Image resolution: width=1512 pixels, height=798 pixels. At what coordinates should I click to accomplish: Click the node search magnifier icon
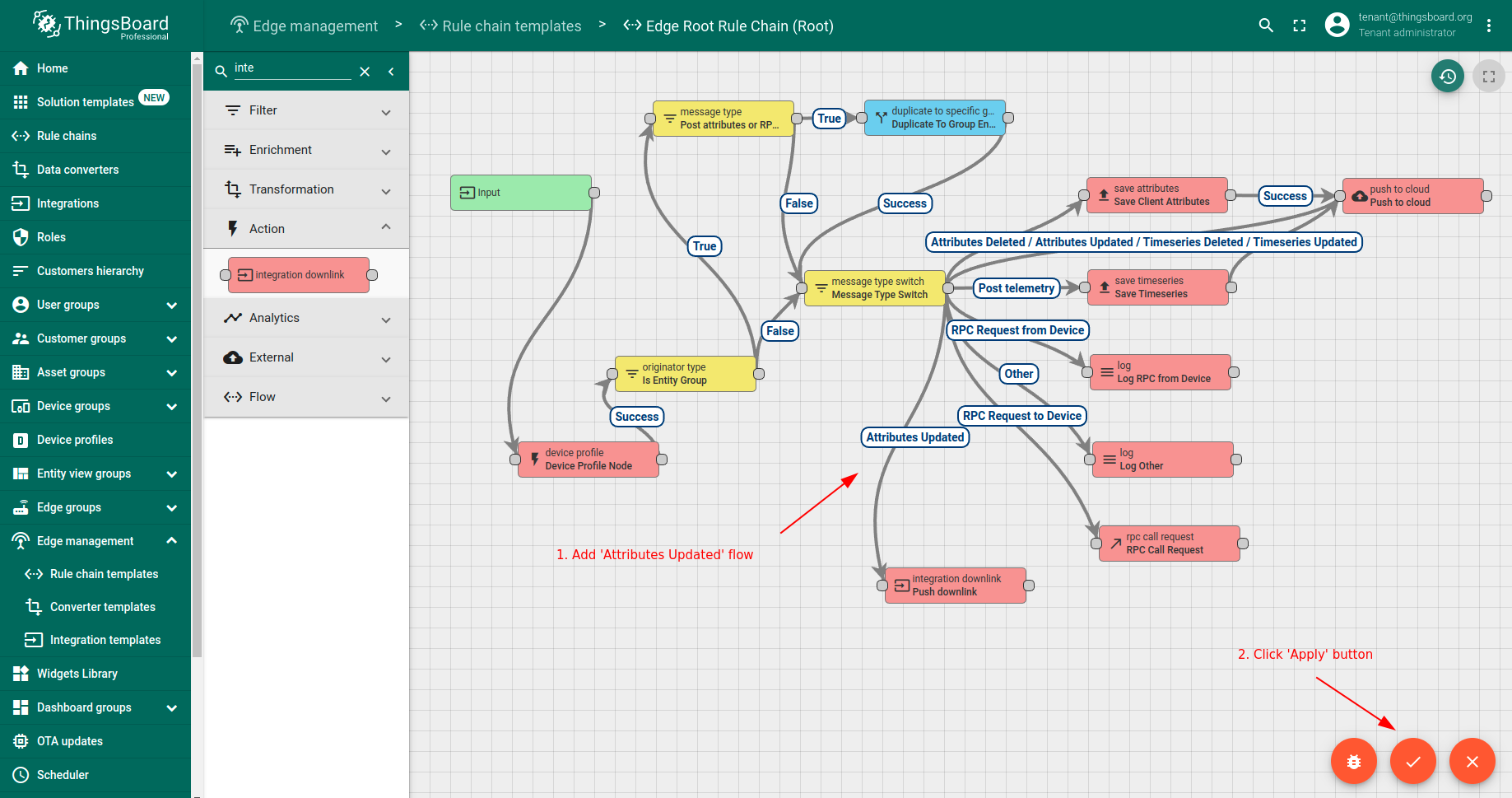point(221,72)
